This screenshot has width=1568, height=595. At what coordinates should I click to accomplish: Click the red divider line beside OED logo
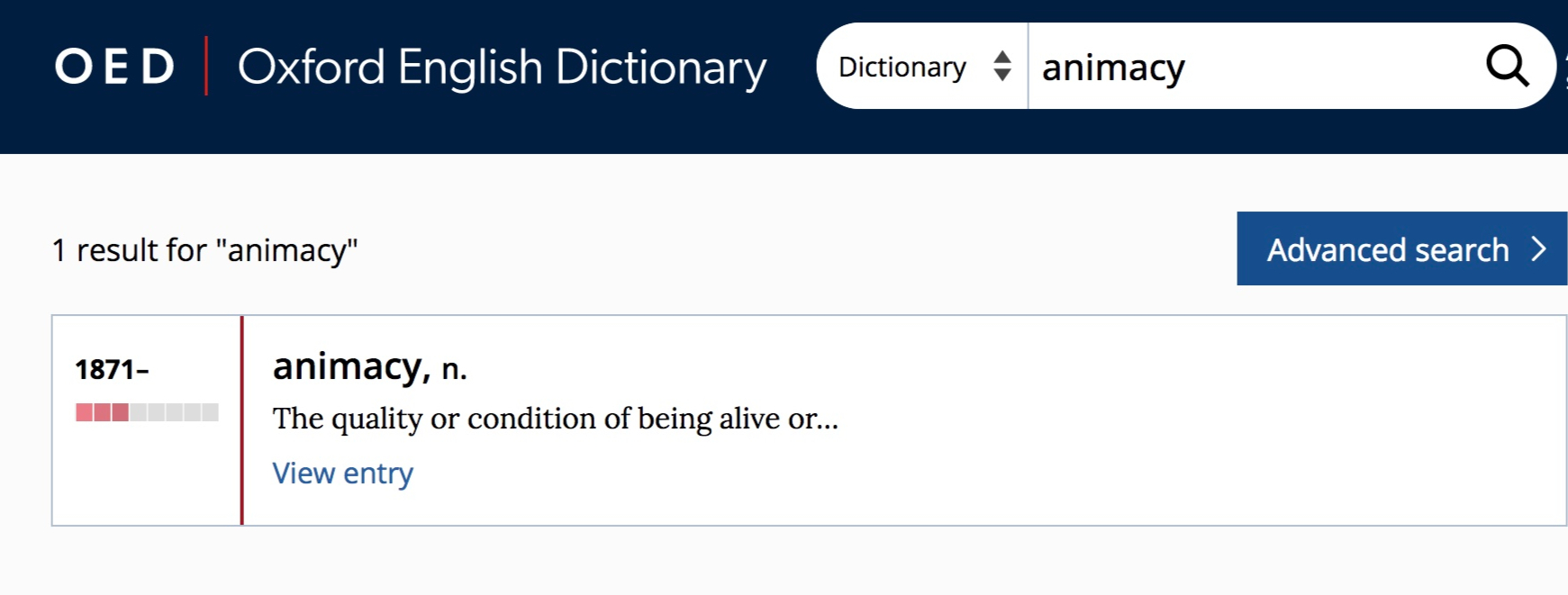point(206,66)
